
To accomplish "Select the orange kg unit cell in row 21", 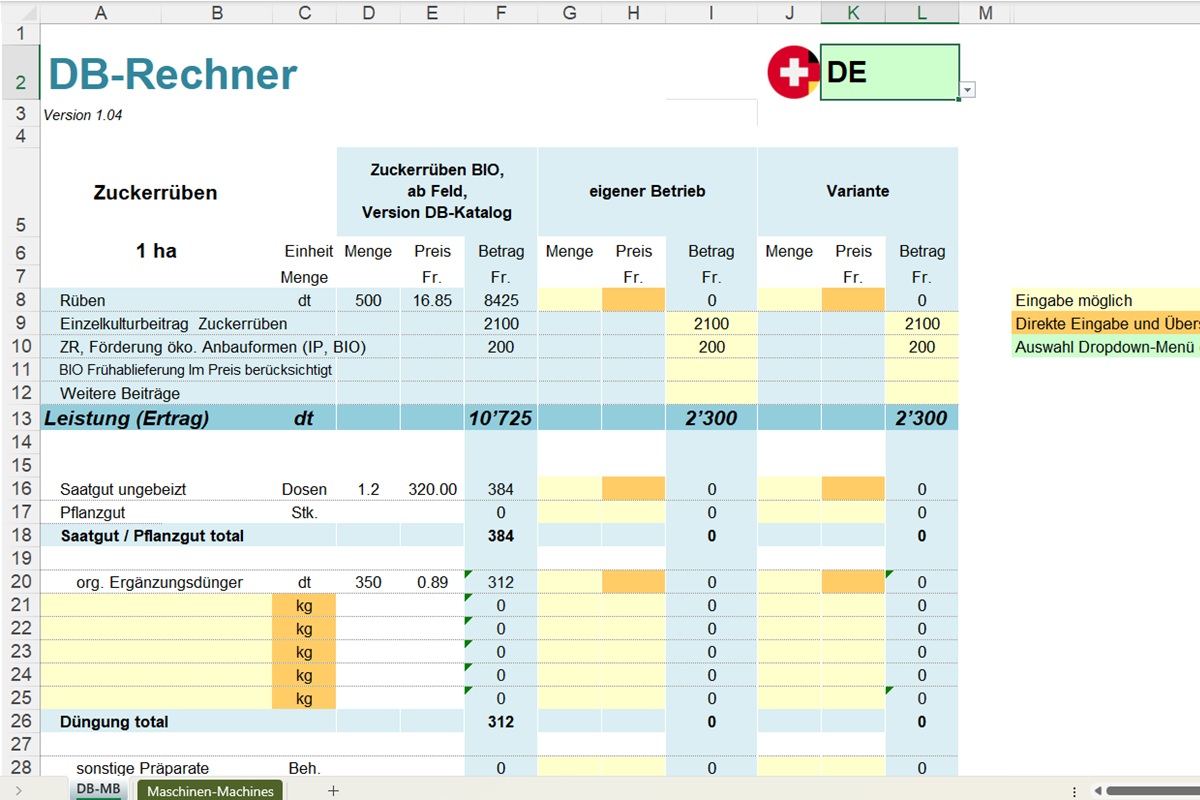I will (x=304, y=605).
